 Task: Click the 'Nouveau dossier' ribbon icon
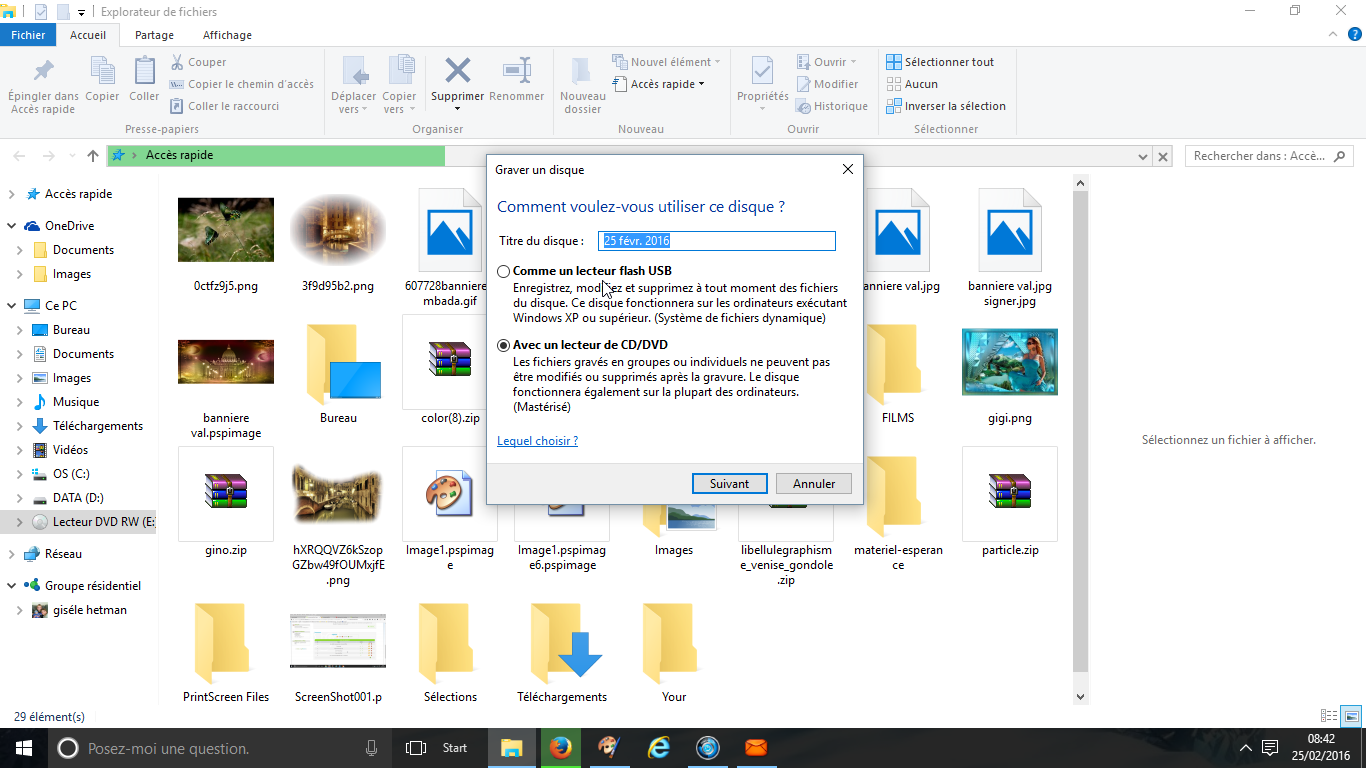(583, 72)
